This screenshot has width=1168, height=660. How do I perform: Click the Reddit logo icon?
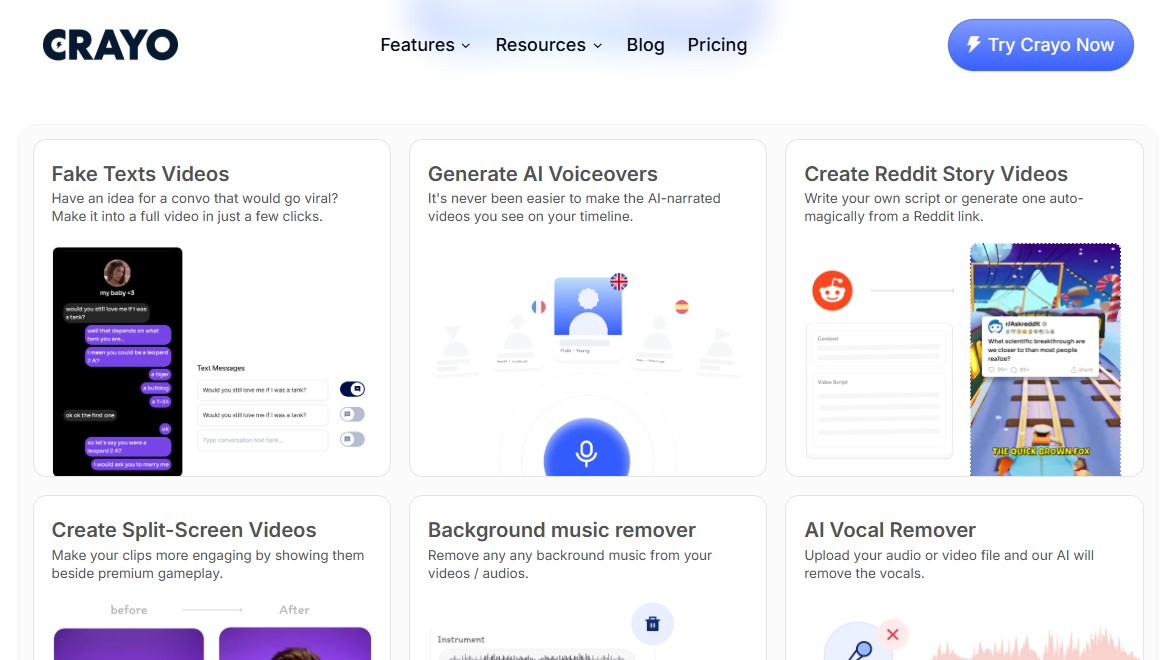pos(832,291)
